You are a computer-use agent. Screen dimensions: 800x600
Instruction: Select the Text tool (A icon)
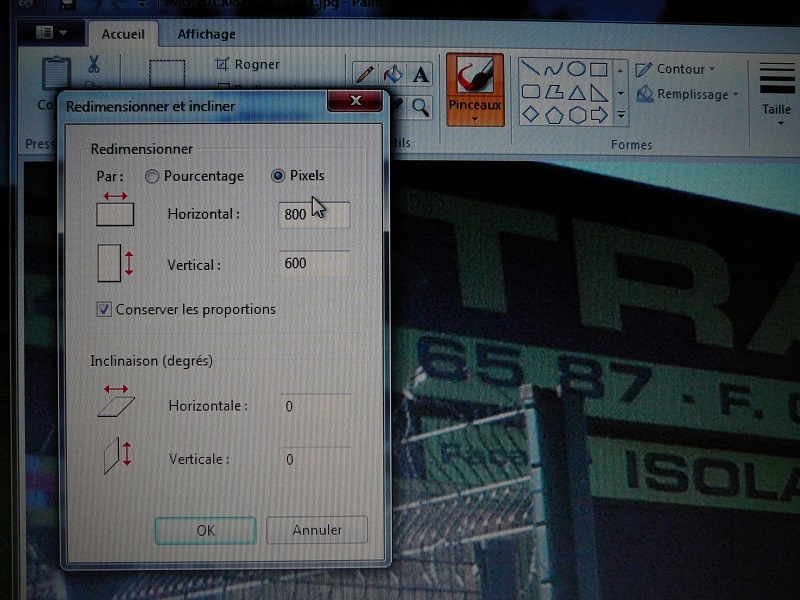click(x=420, y=74)
